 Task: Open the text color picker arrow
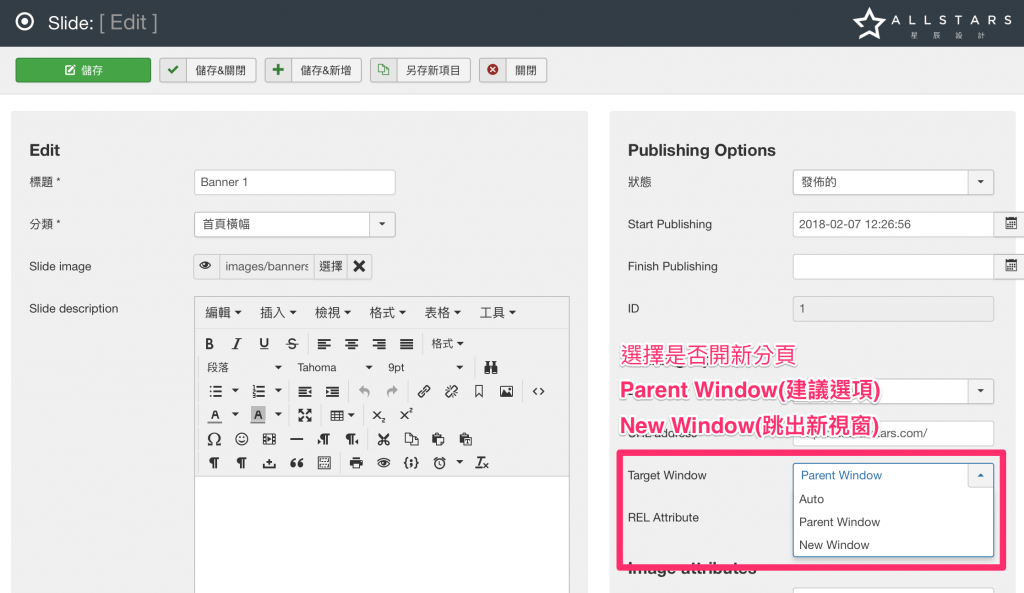235,415
